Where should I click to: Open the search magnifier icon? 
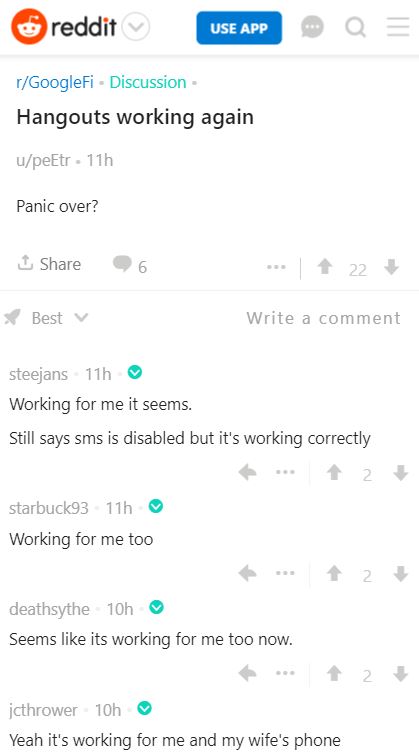pos(356,27)
